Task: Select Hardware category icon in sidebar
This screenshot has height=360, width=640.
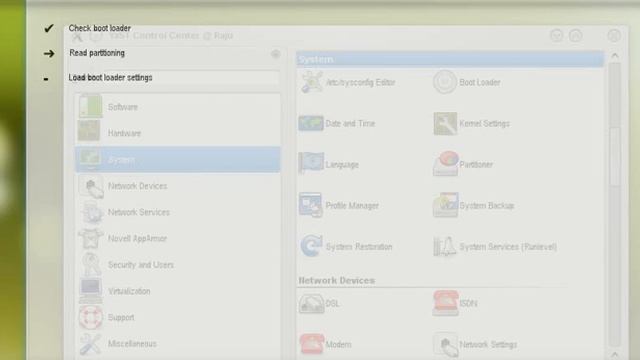Action: point(89,131)
